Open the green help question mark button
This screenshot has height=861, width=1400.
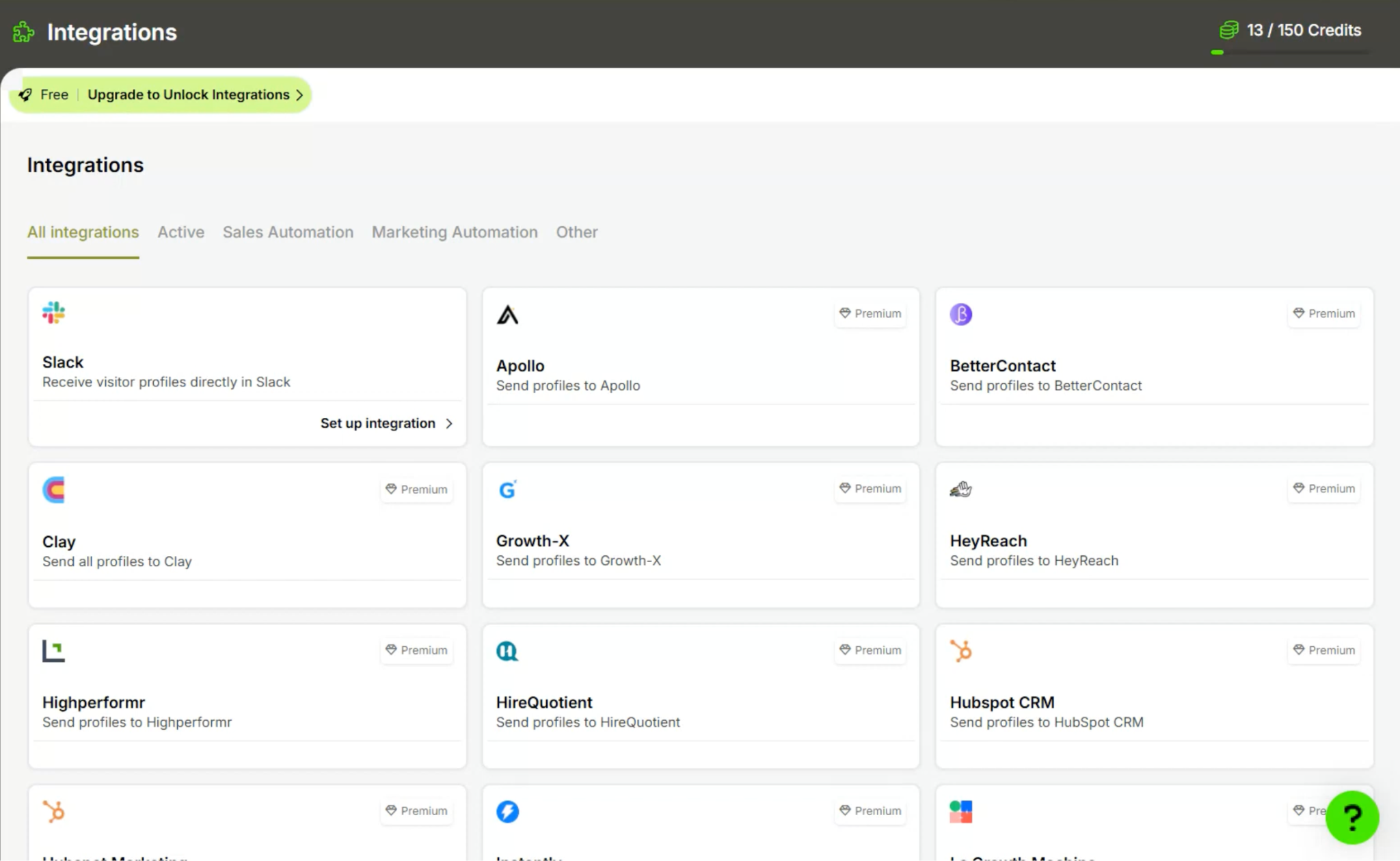1352,817
